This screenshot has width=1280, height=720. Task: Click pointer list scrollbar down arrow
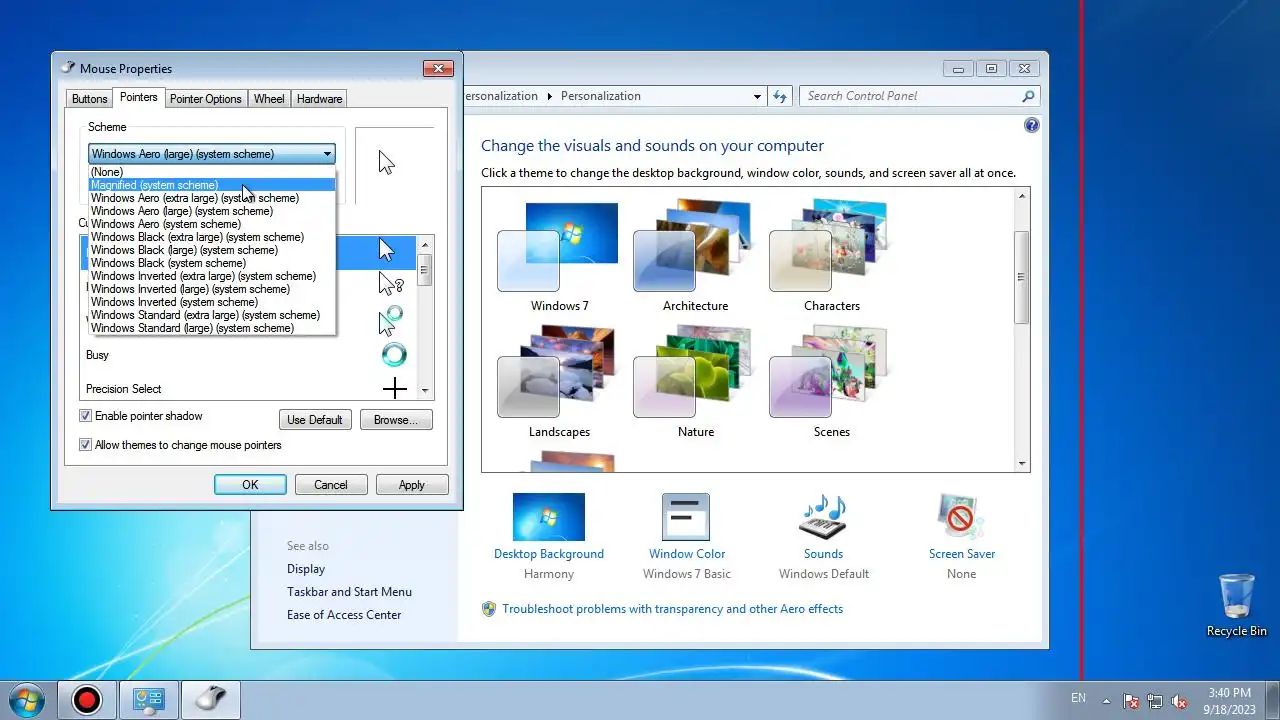[425, 391]
